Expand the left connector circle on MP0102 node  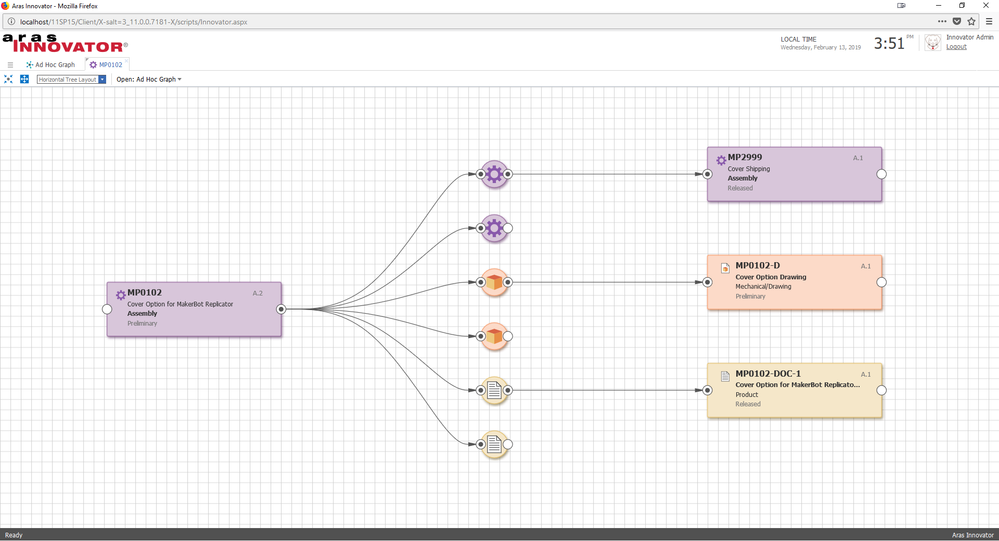click(107, 309)
